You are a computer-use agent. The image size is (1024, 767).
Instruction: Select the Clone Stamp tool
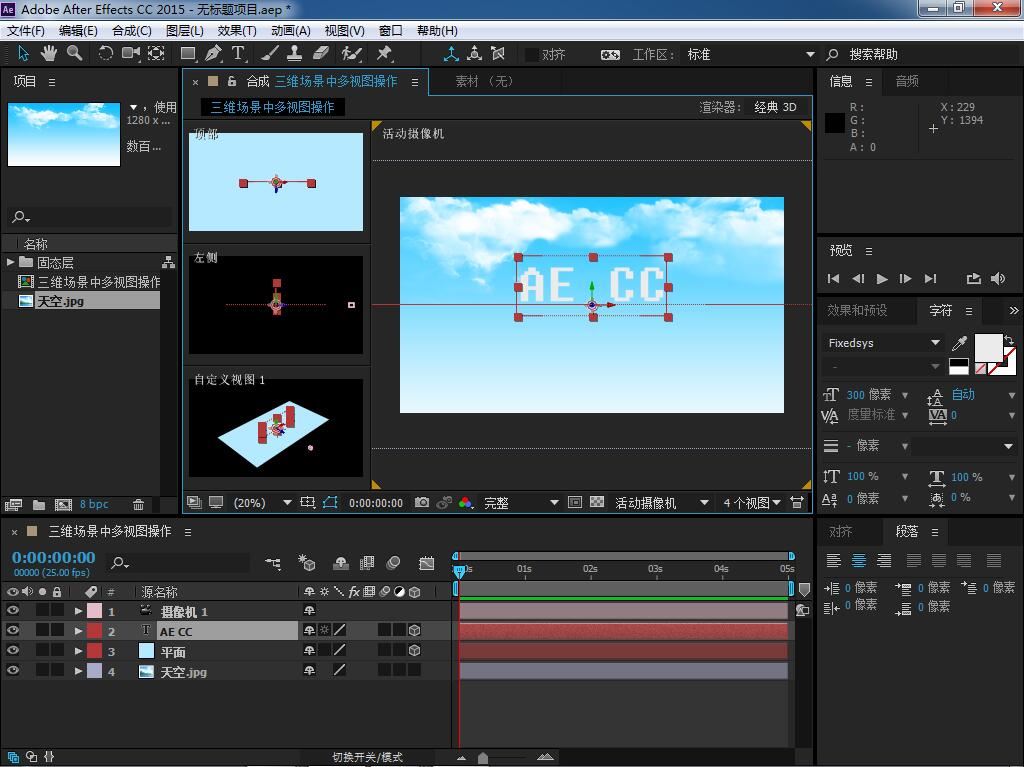pyautogui.click(x=295, y=54)
